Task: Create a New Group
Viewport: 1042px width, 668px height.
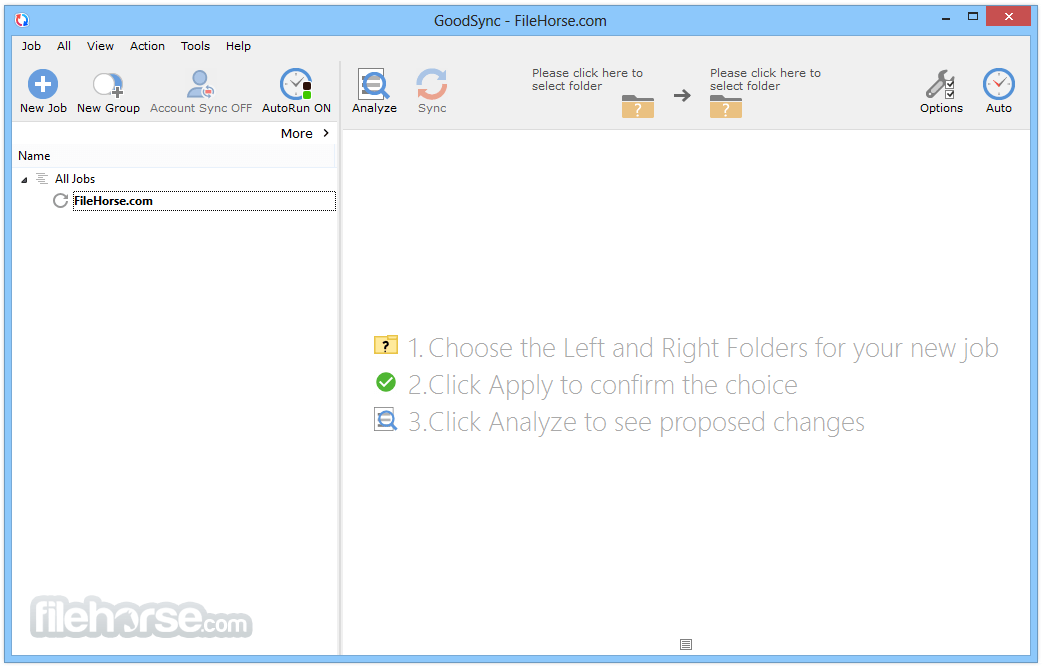Action: (x=108, y=92)
